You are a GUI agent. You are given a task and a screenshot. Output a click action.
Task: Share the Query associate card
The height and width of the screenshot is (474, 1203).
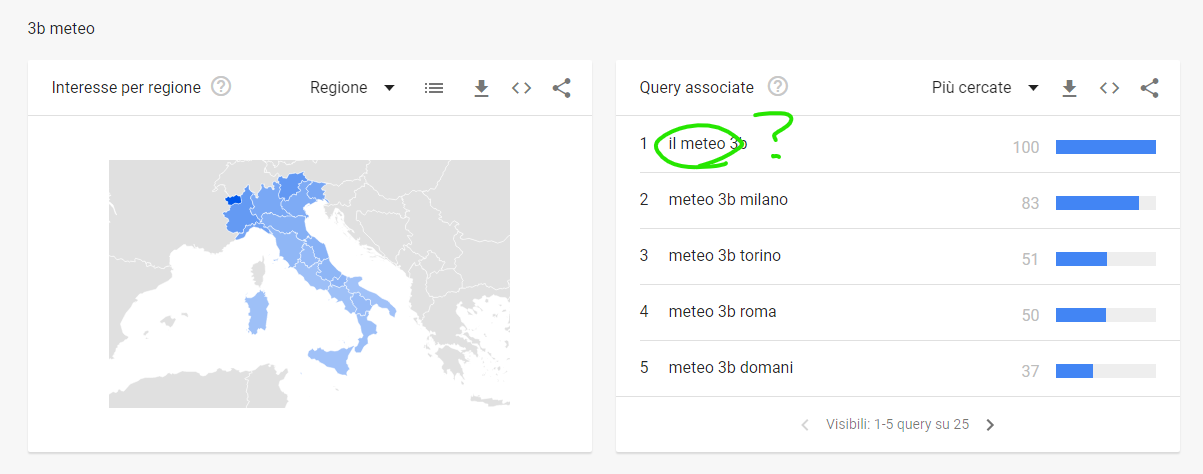(1150, 88)
